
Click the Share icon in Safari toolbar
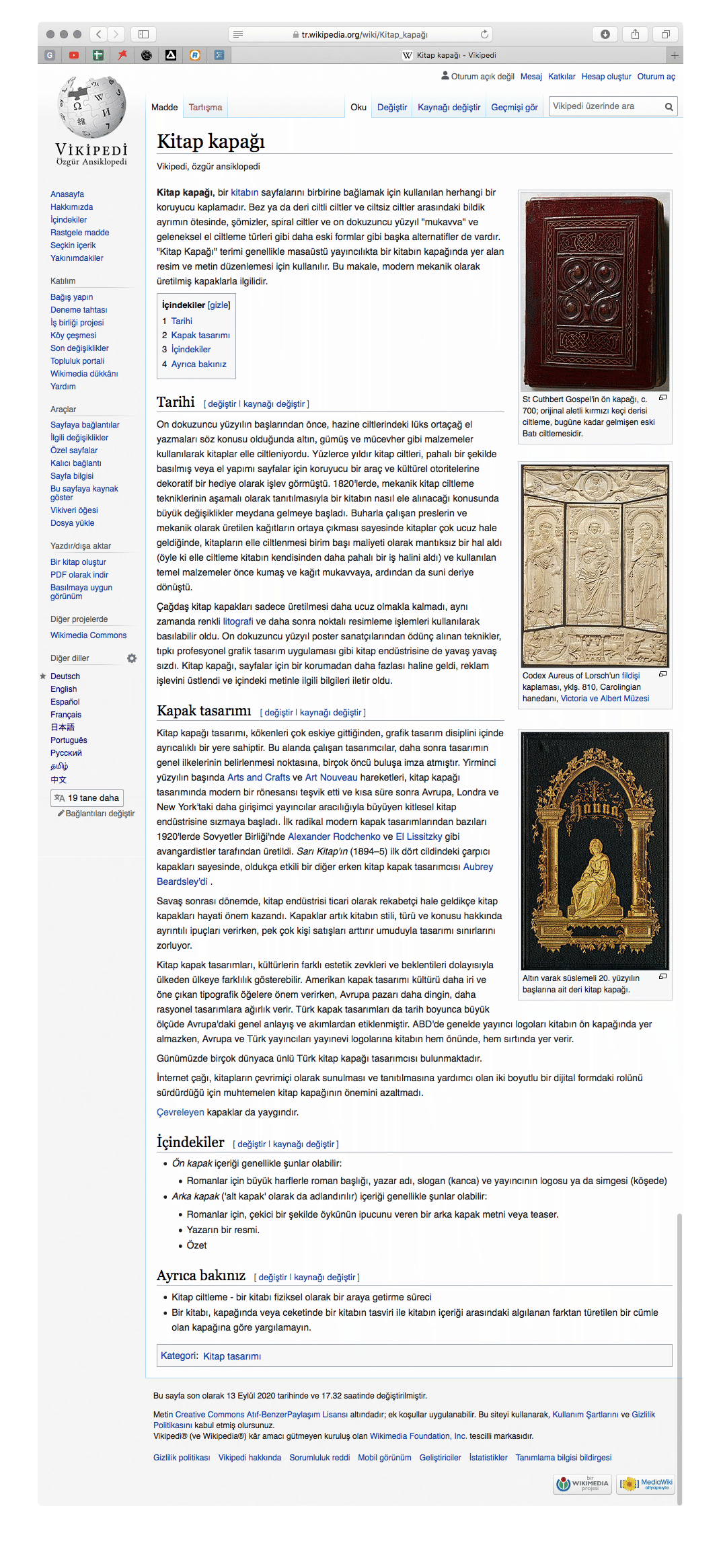[635, 34]
